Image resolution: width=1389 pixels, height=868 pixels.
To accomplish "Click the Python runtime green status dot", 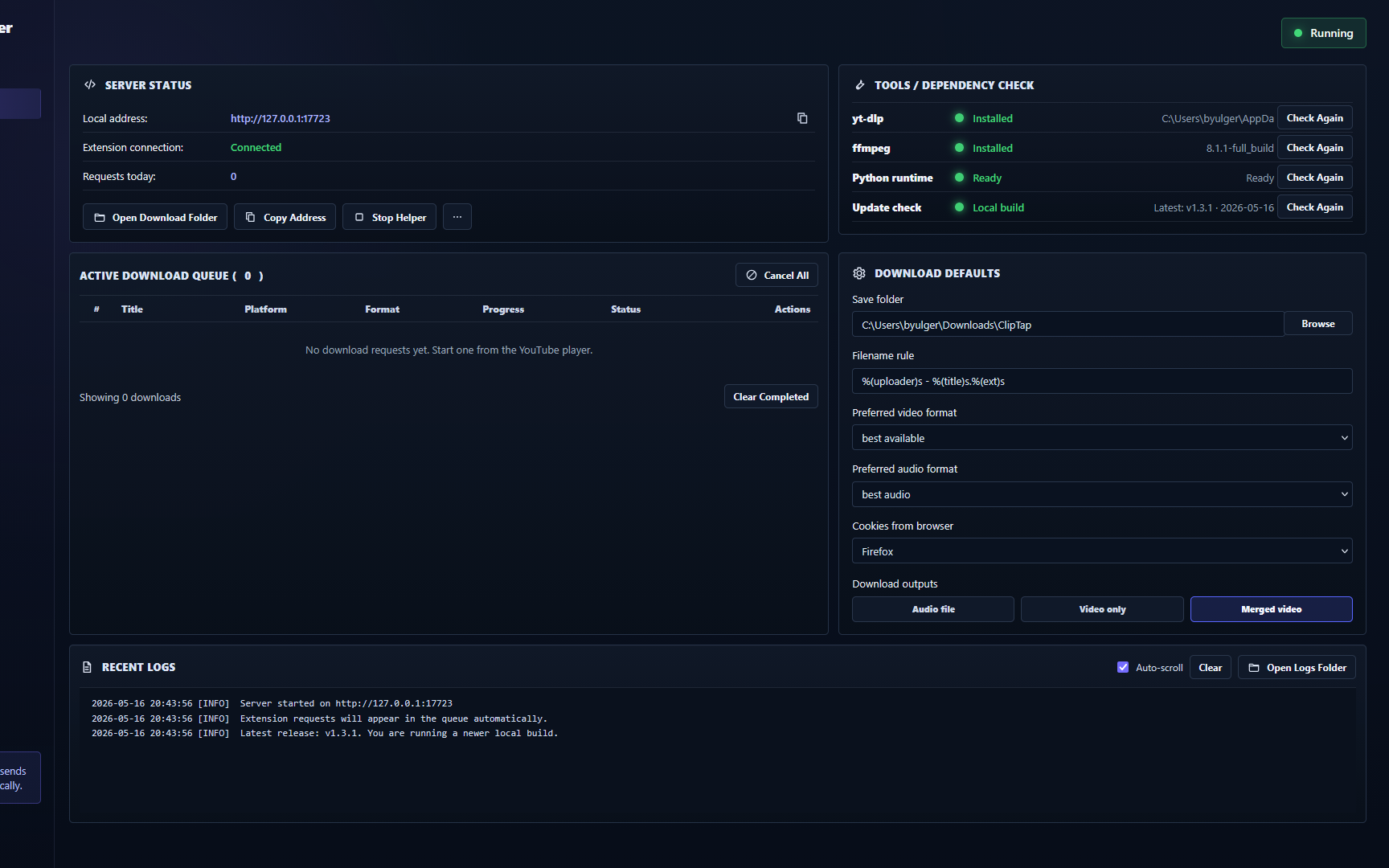I will click(x=959, y=178).
